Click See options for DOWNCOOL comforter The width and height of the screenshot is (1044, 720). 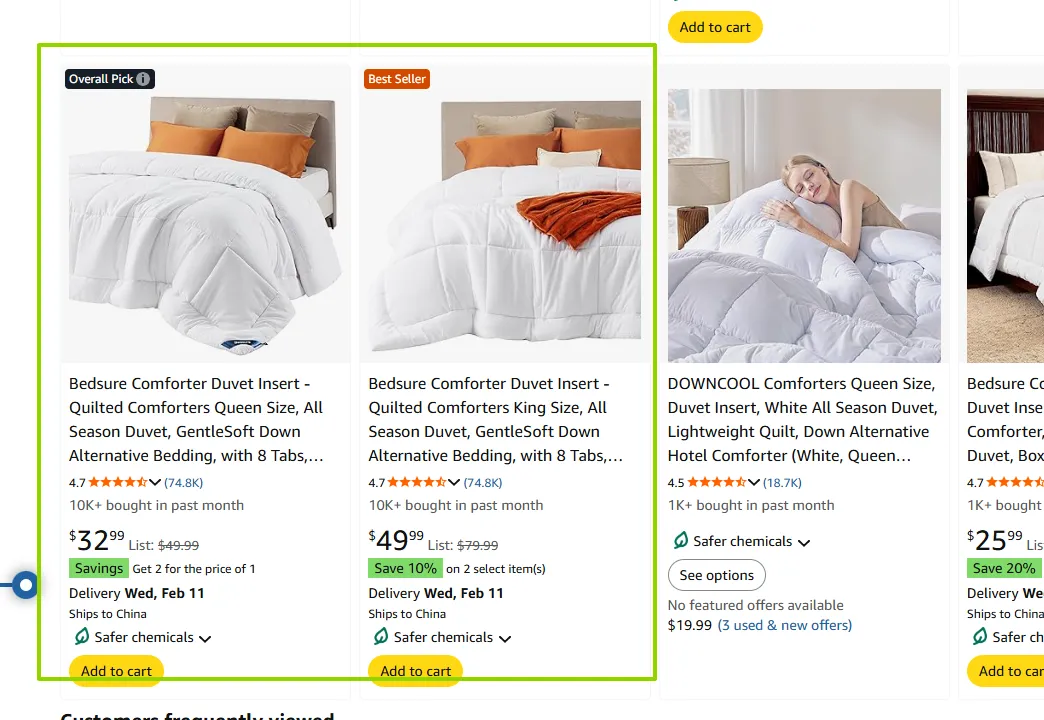pyautogui.click(x=716, y=575)
